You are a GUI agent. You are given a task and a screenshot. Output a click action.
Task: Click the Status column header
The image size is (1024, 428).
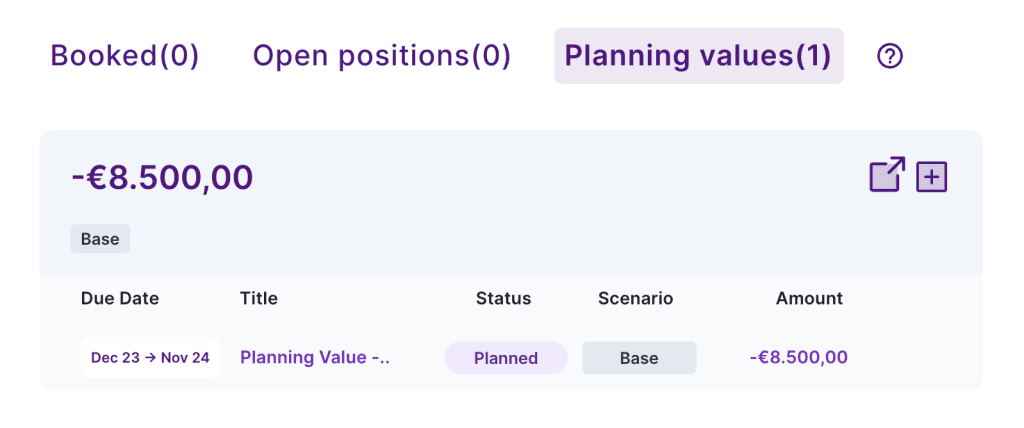coord(503,298)
